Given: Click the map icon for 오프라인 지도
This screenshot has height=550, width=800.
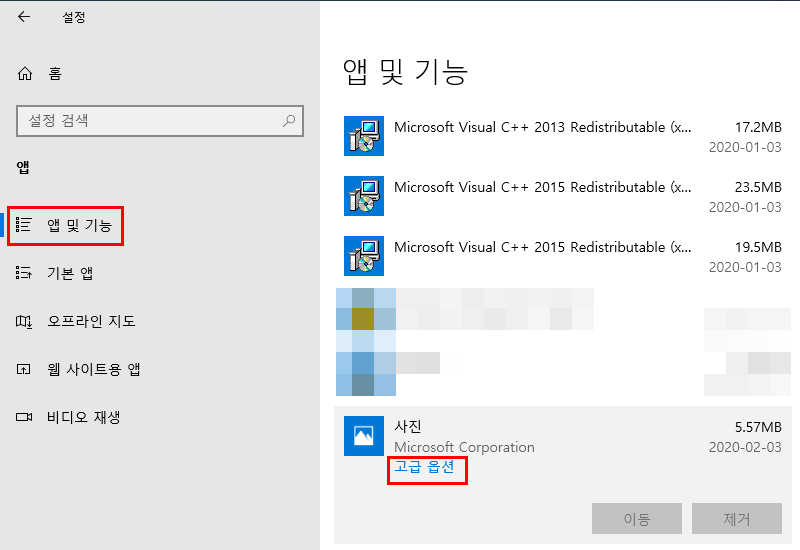Looking at the screenshot, I should tap(23, 321).
